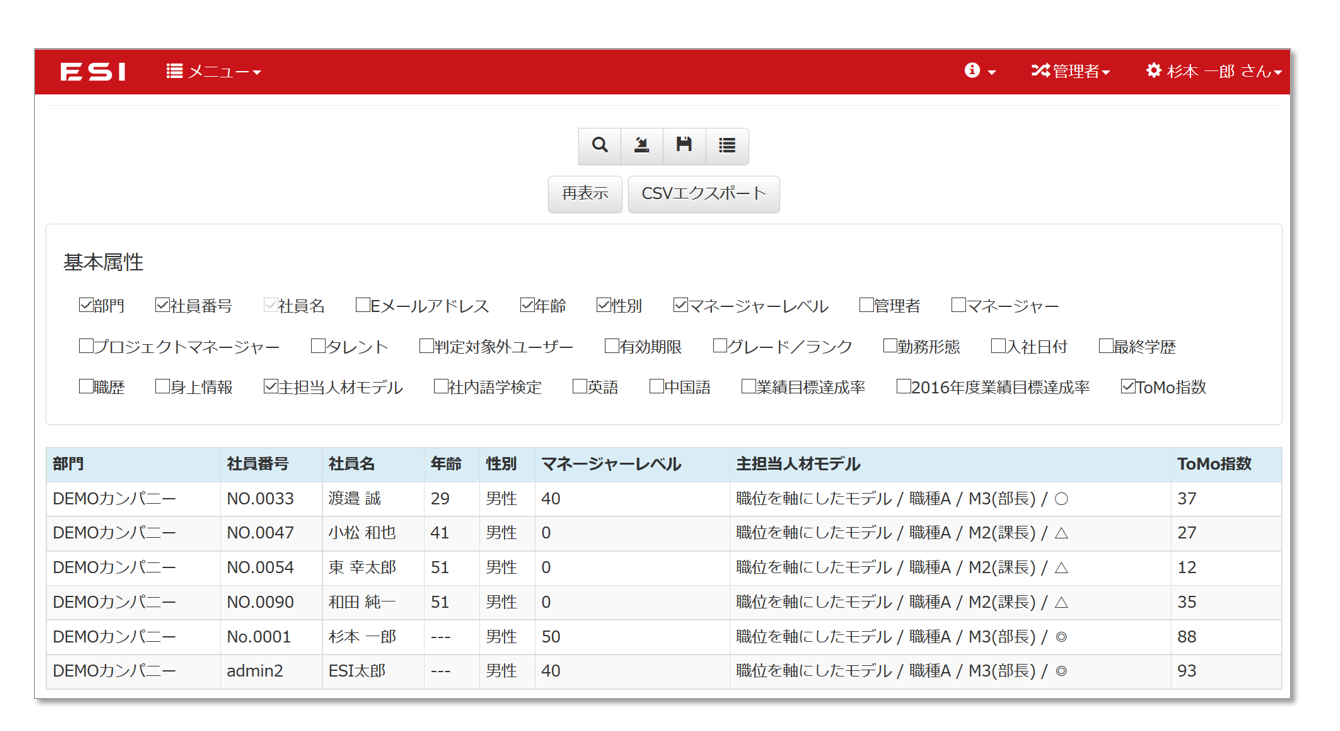Screen dimensions: 1340x731
Task: Select employee name ESI太郎
Action: (x=357, y=671)
